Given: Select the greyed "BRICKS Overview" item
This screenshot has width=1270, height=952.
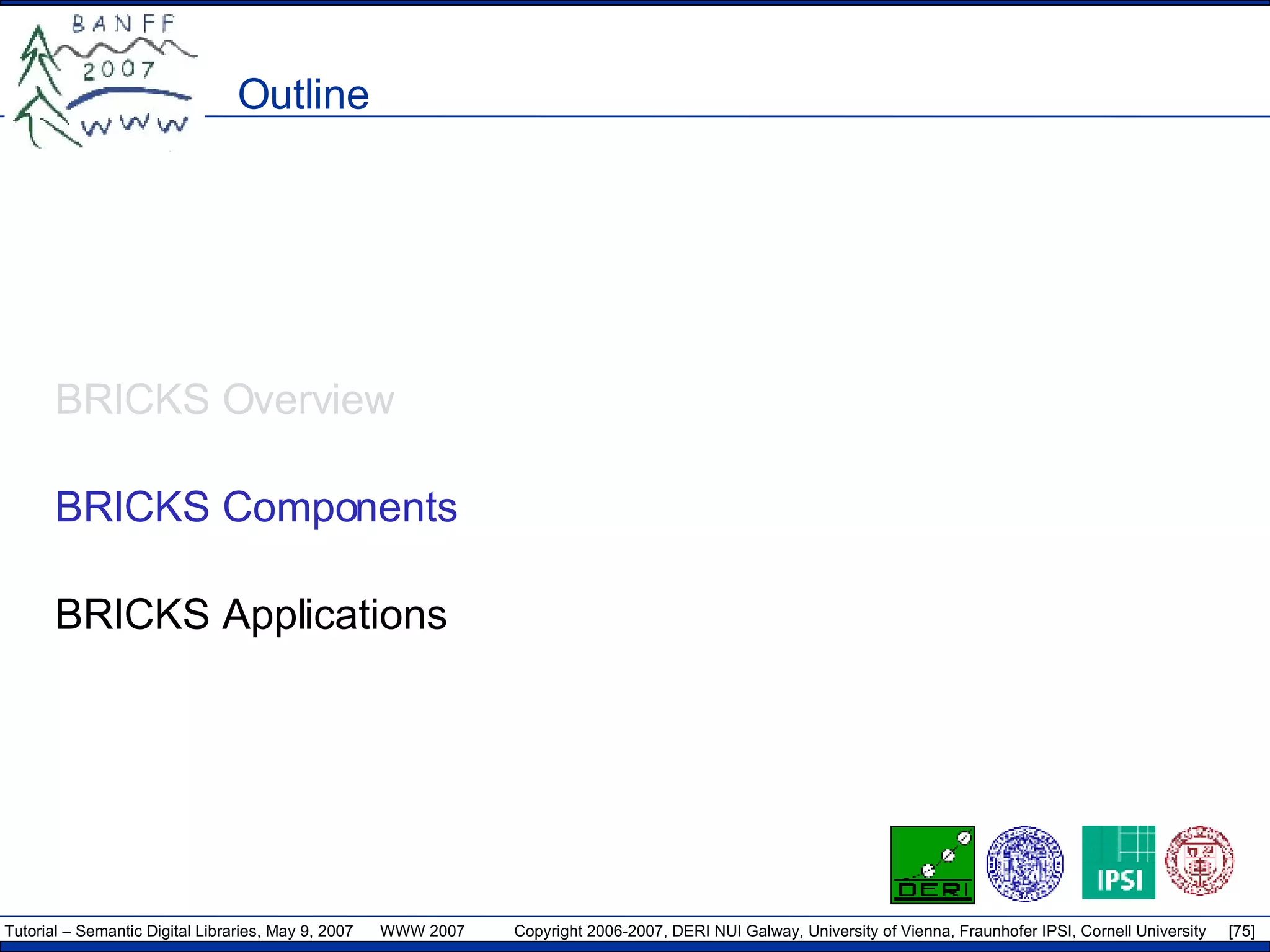Looking at the screenshot, I should 224,399.
